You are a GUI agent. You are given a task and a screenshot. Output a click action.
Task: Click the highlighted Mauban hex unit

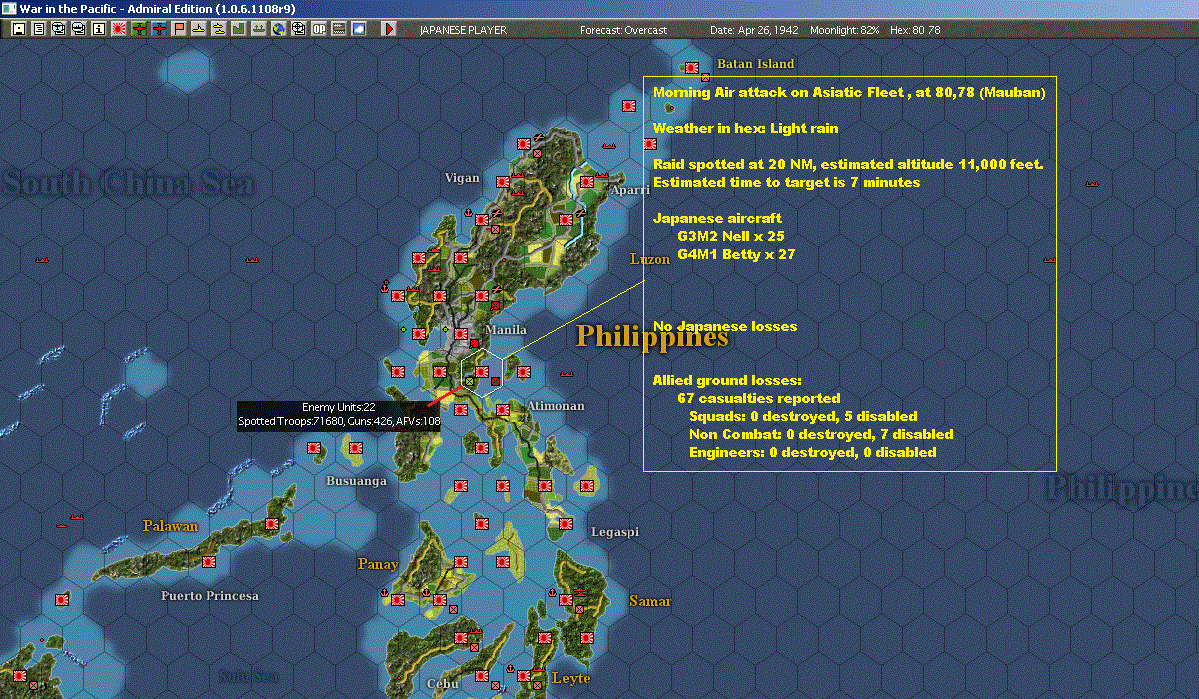[482, 372]
